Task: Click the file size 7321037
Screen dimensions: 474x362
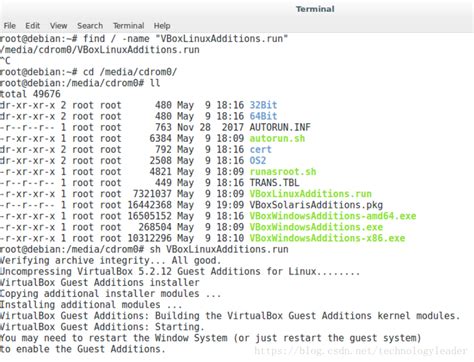Action: click(x=152, y=194)
